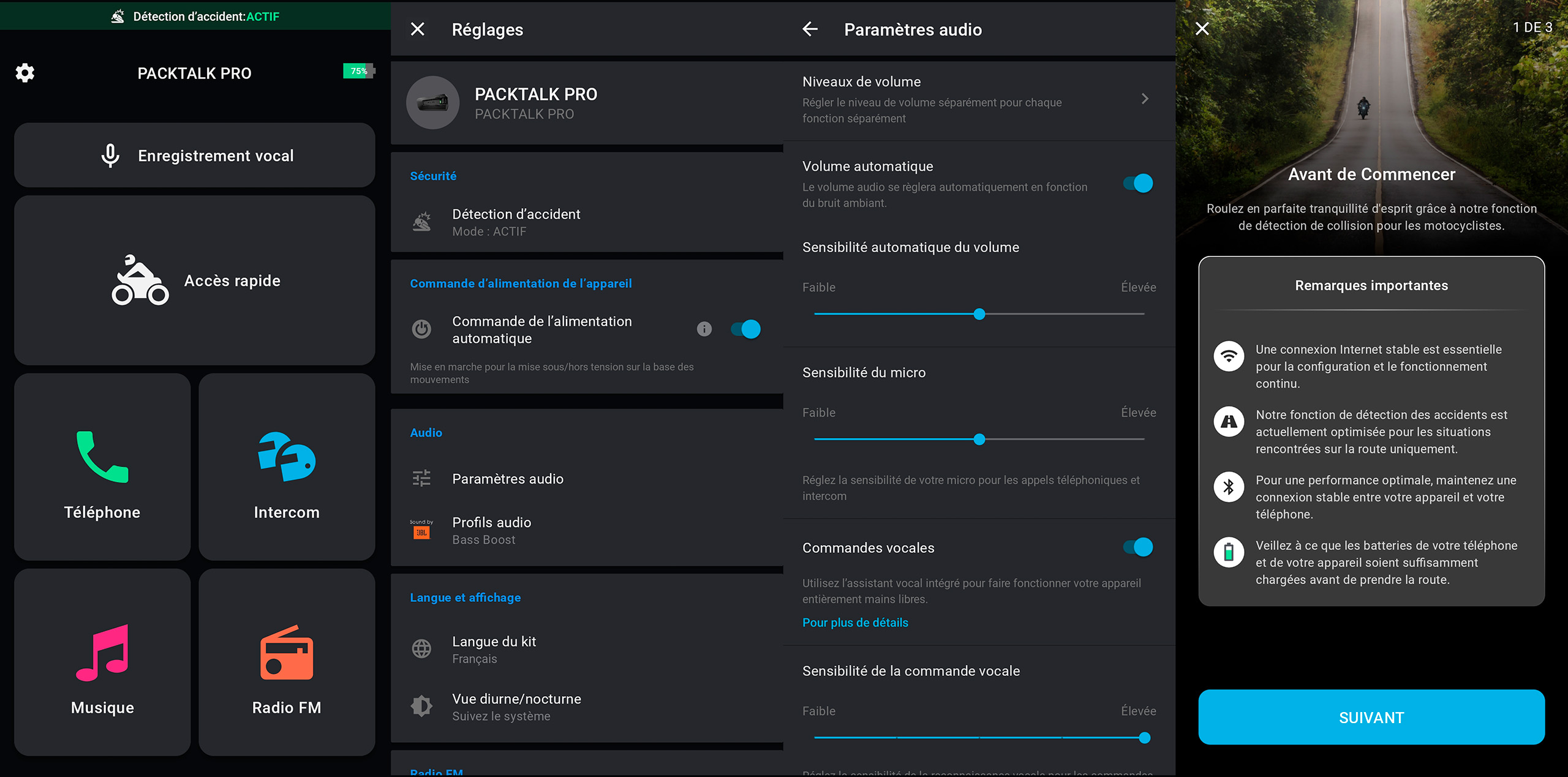Image resolution: width=1568 pixels, height=777 pixels.
Task: Open Langue du kit selection
Action: 494,649
